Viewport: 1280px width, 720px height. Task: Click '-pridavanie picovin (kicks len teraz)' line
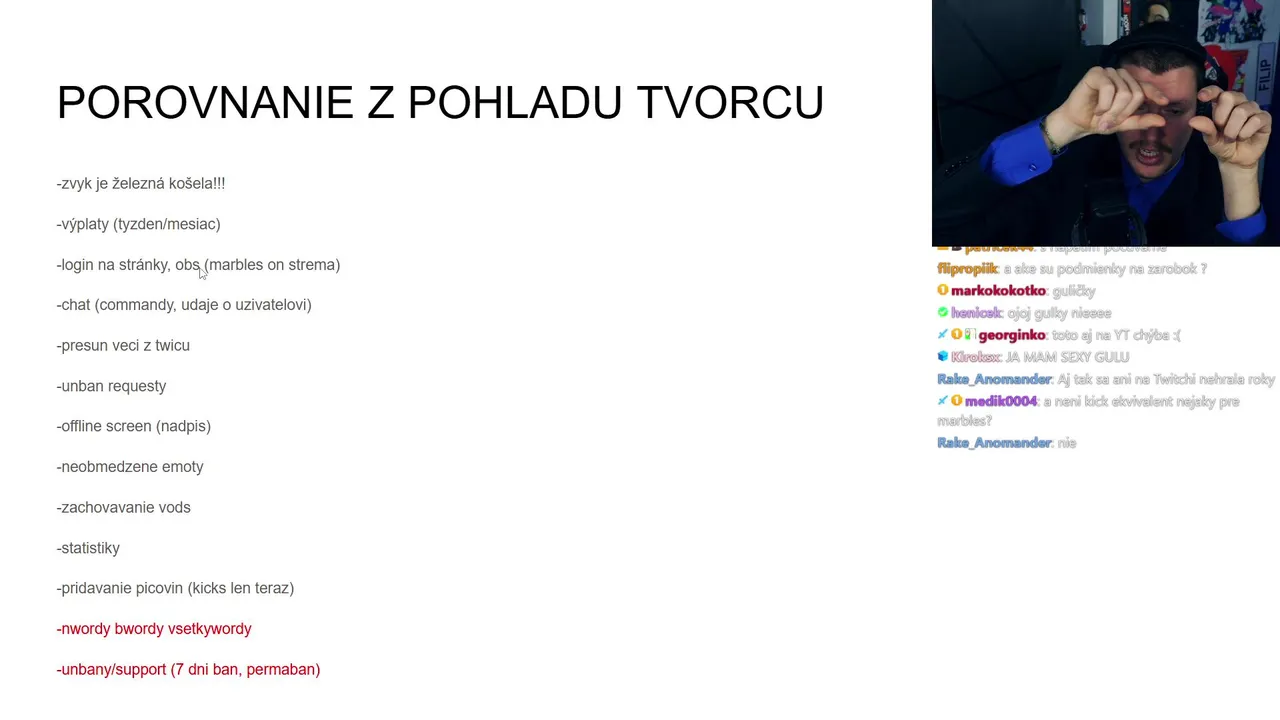tap(175, 588)
